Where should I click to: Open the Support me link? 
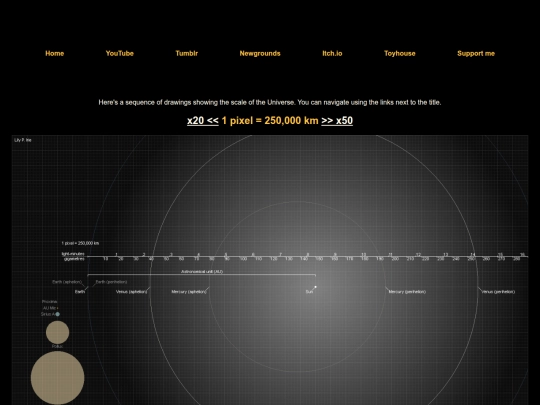coord(476,53)
